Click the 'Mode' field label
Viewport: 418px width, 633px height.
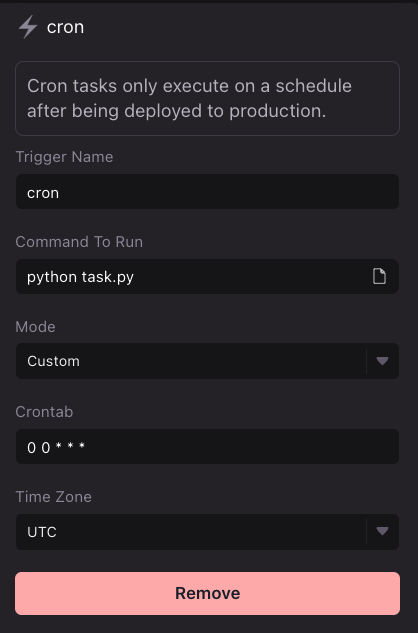tap(36, 327)
